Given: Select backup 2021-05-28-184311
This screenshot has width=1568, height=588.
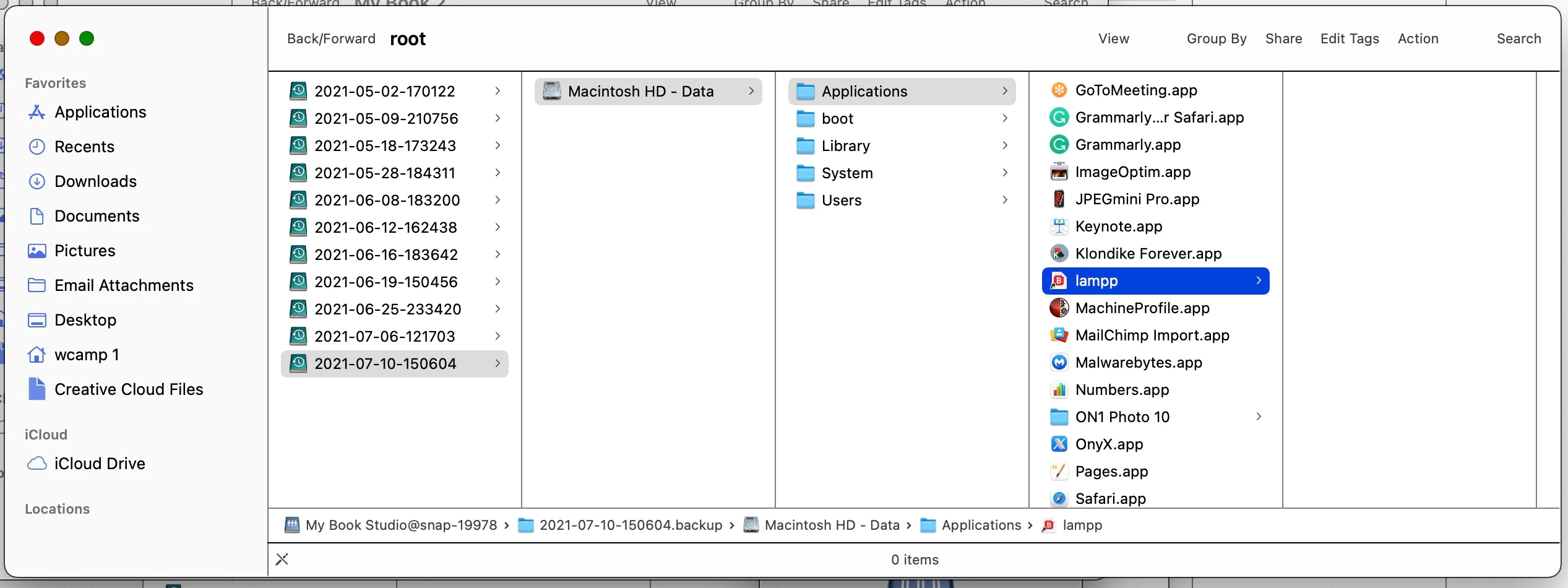Looking at the screenshot, I should click(395, 173).
